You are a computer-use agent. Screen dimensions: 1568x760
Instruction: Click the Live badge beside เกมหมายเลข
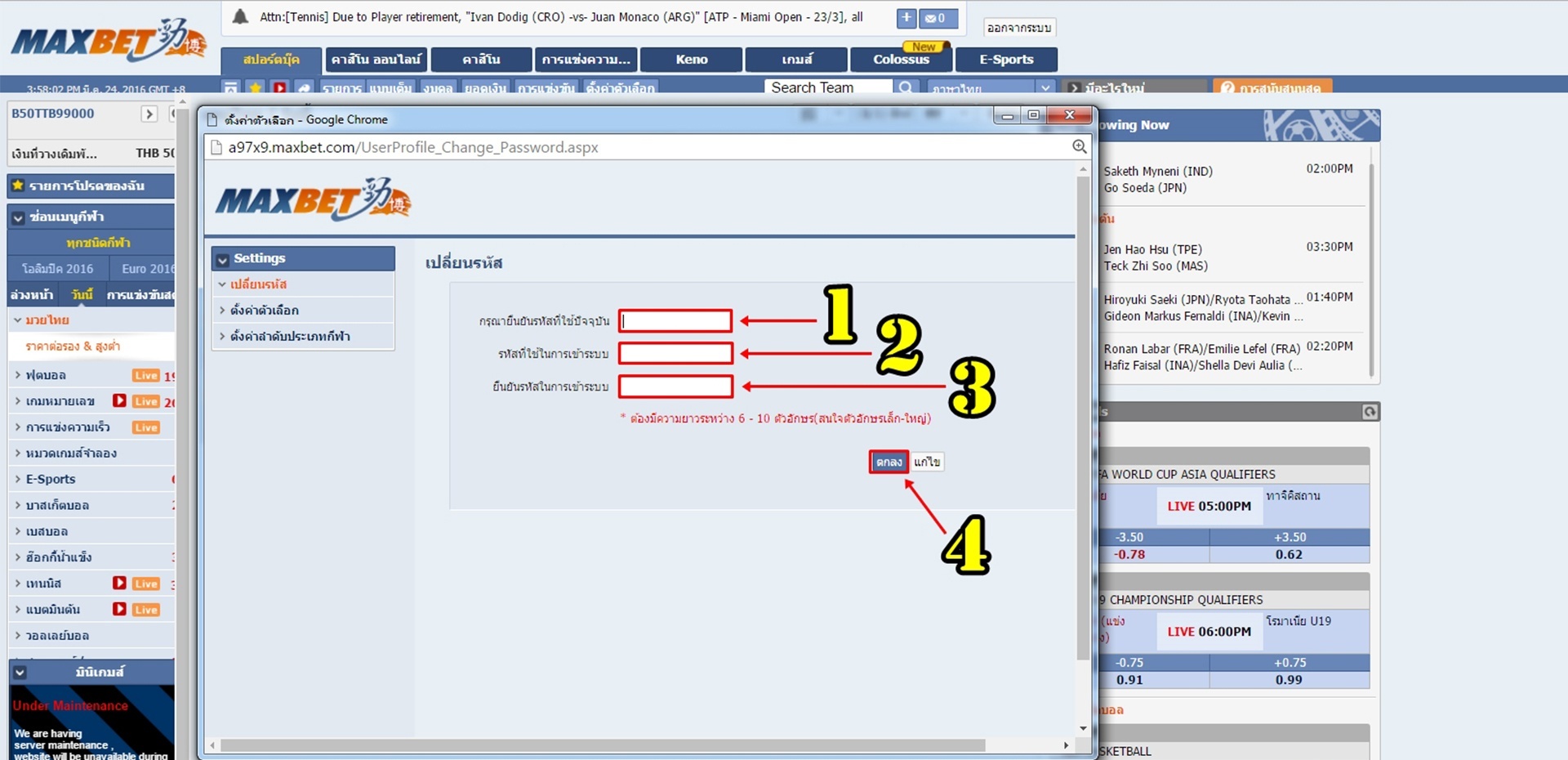click(x=146, y=401)
